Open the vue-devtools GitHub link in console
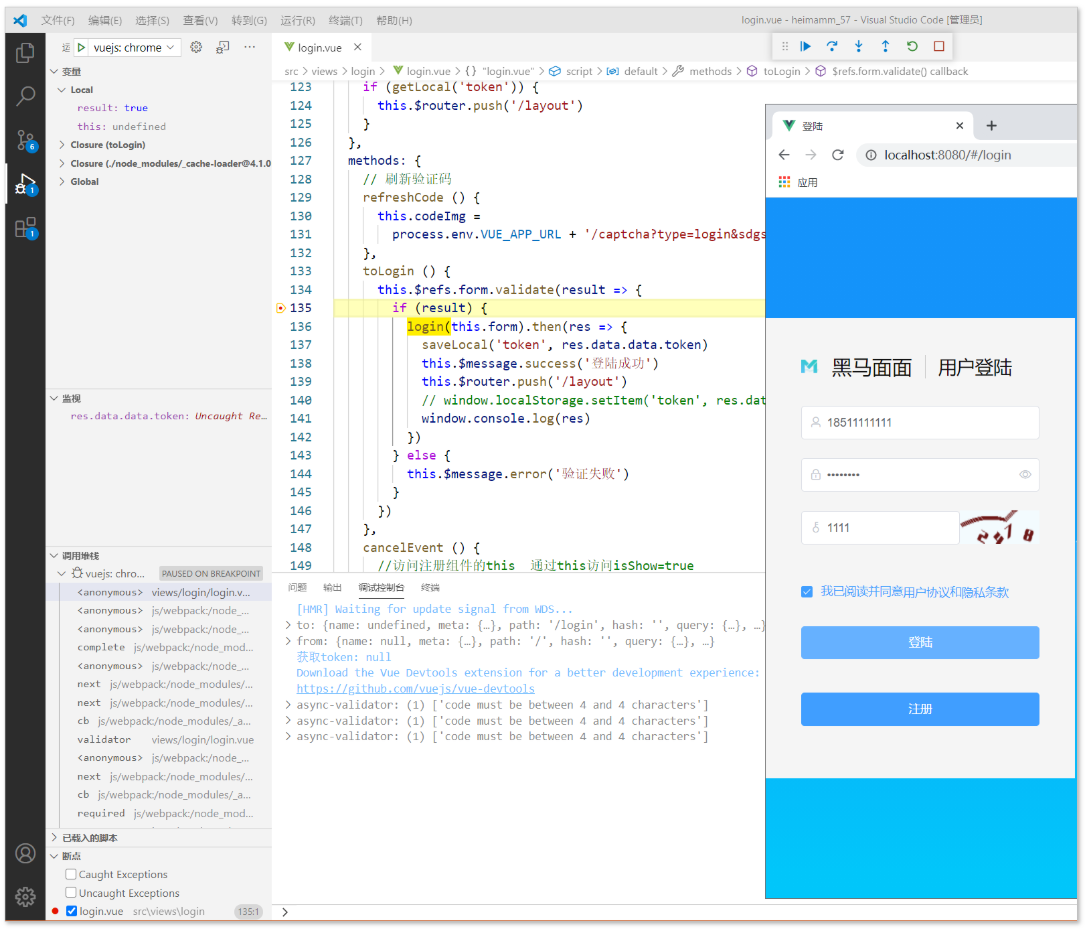Screen dimensions: 1089x935 (415, 688)
